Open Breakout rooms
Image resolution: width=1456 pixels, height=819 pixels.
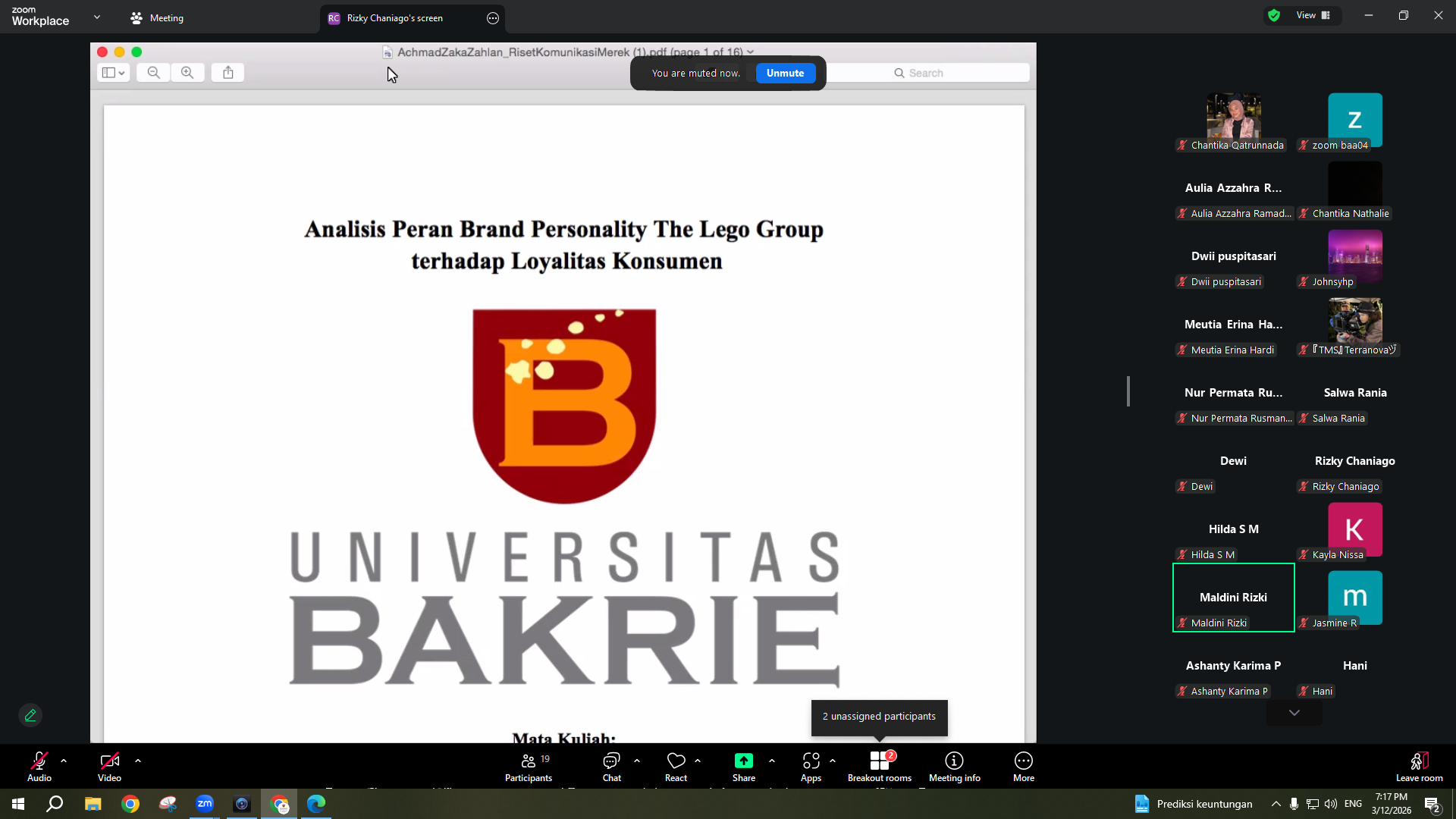pos(880,767)
